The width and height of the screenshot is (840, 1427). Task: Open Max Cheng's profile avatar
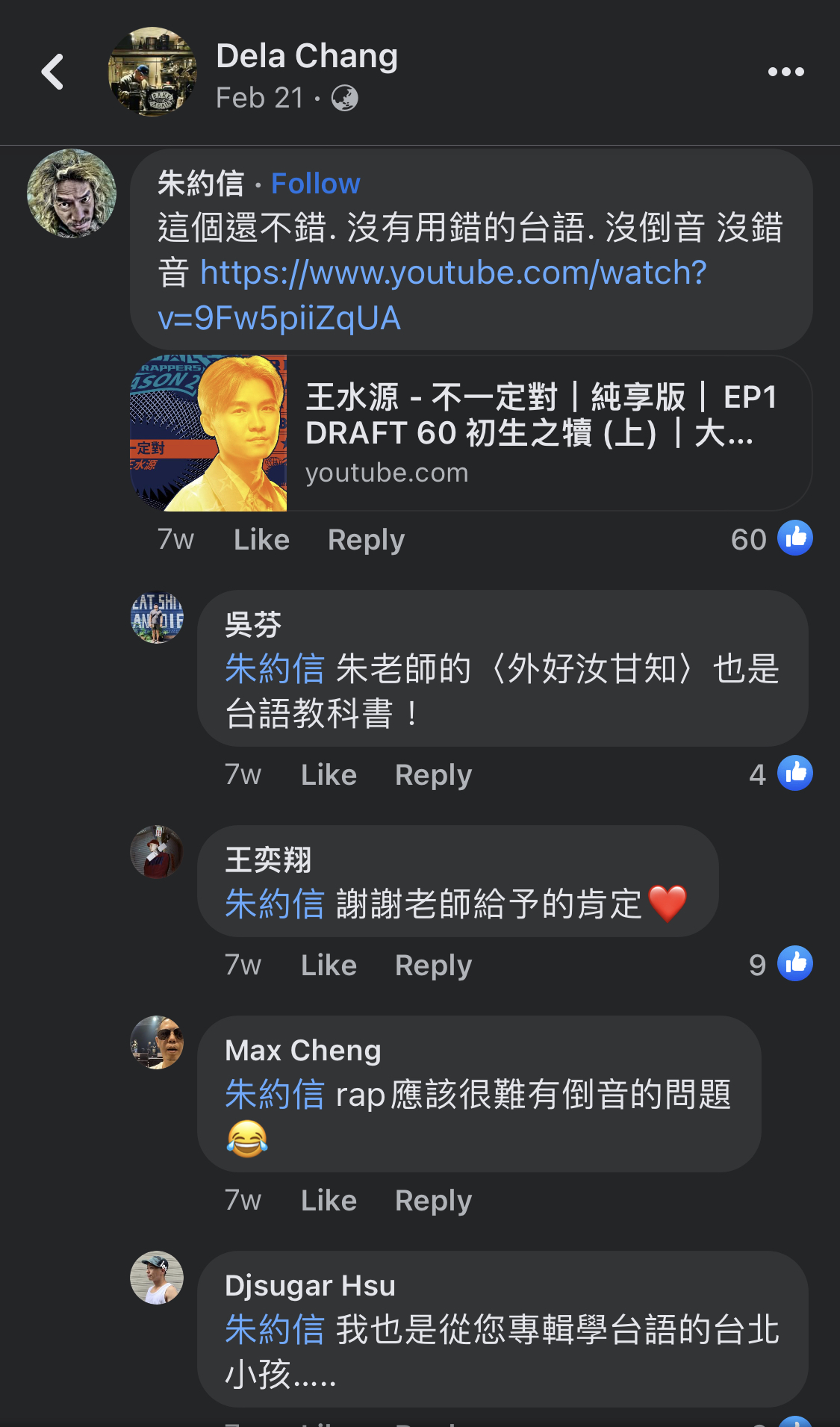click(x=157, y=1042)
